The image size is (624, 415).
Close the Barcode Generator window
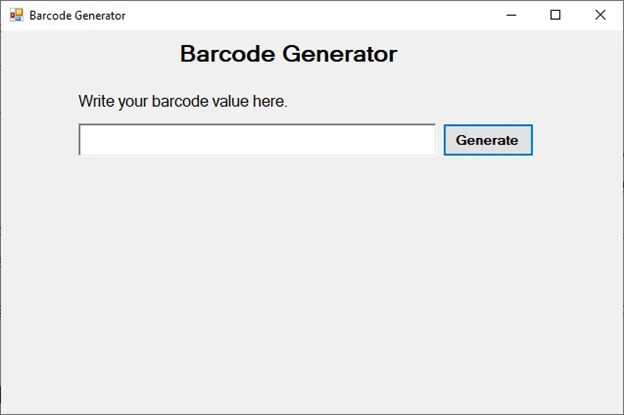click(600, 15)
